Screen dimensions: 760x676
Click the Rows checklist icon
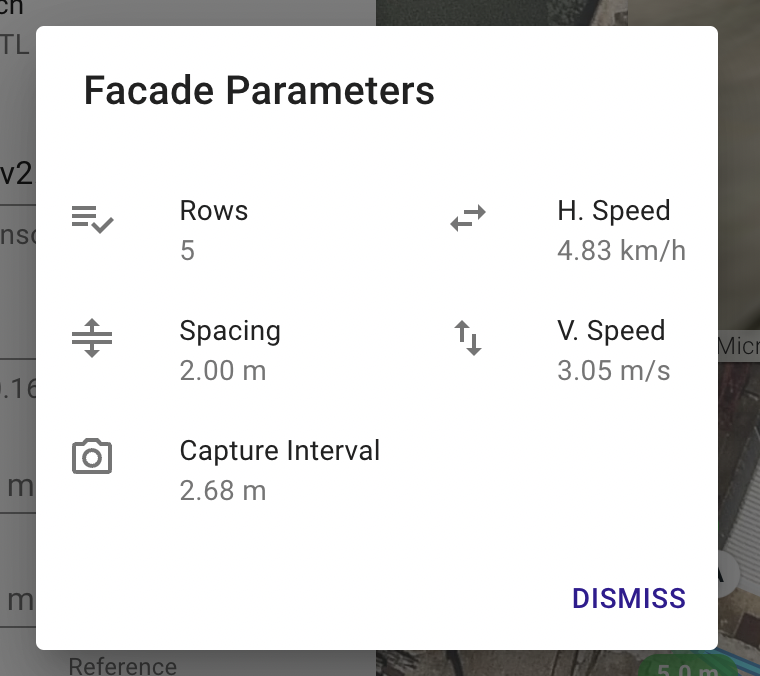[92, 219]
